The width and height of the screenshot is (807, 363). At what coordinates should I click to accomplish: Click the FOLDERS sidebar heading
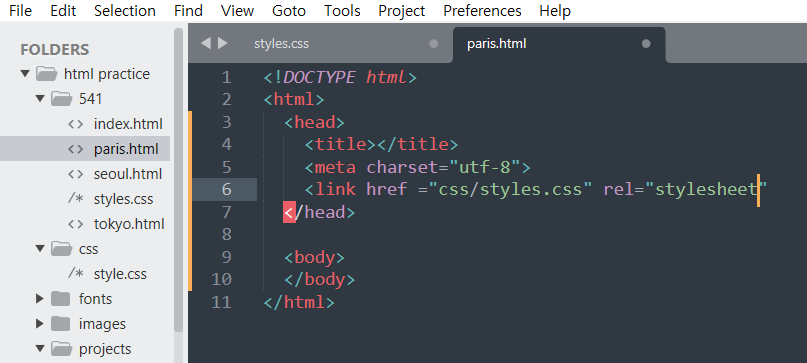point(55,49)
